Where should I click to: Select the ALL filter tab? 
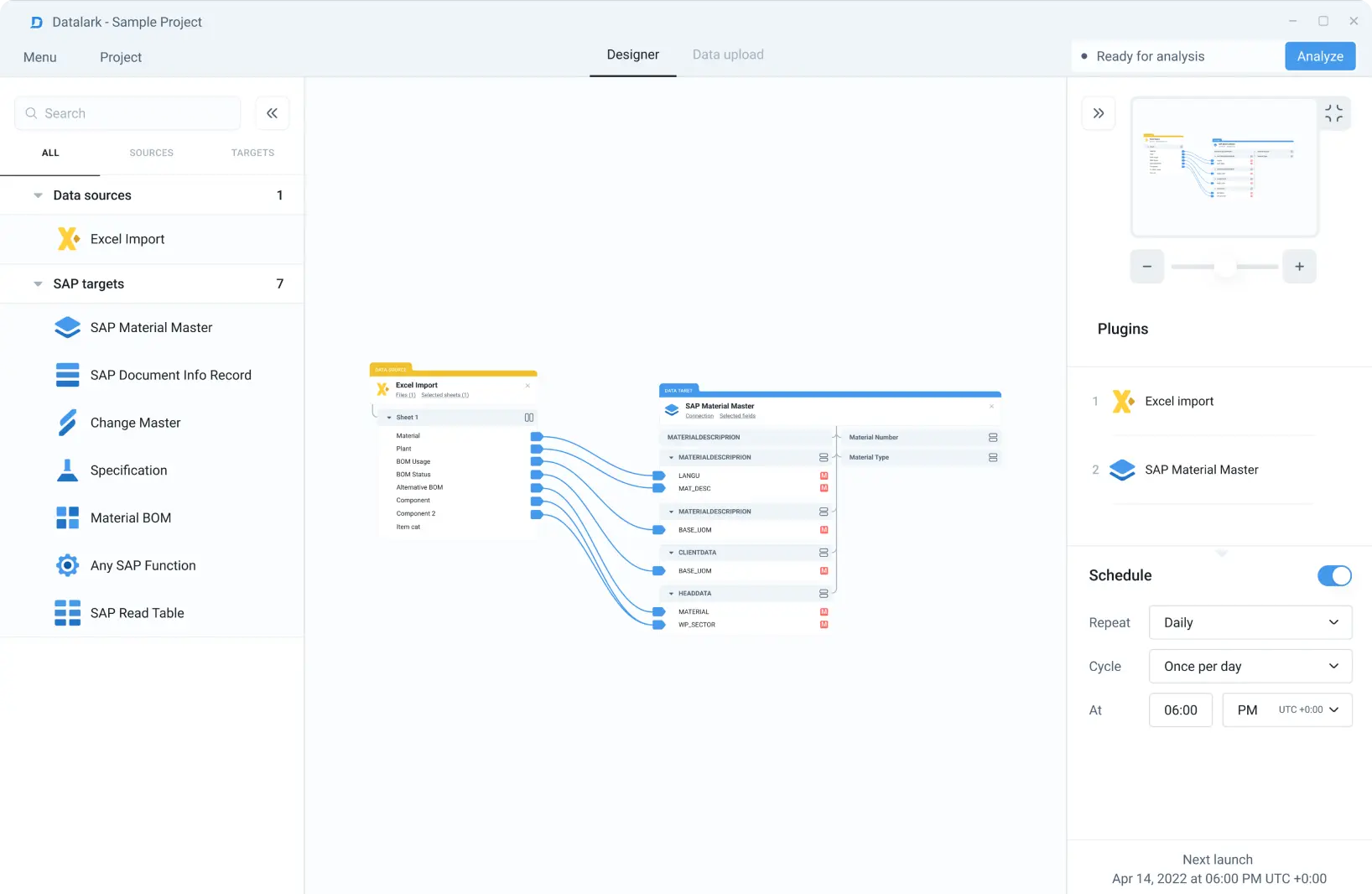pyautogui.click(x=50, y=153)
